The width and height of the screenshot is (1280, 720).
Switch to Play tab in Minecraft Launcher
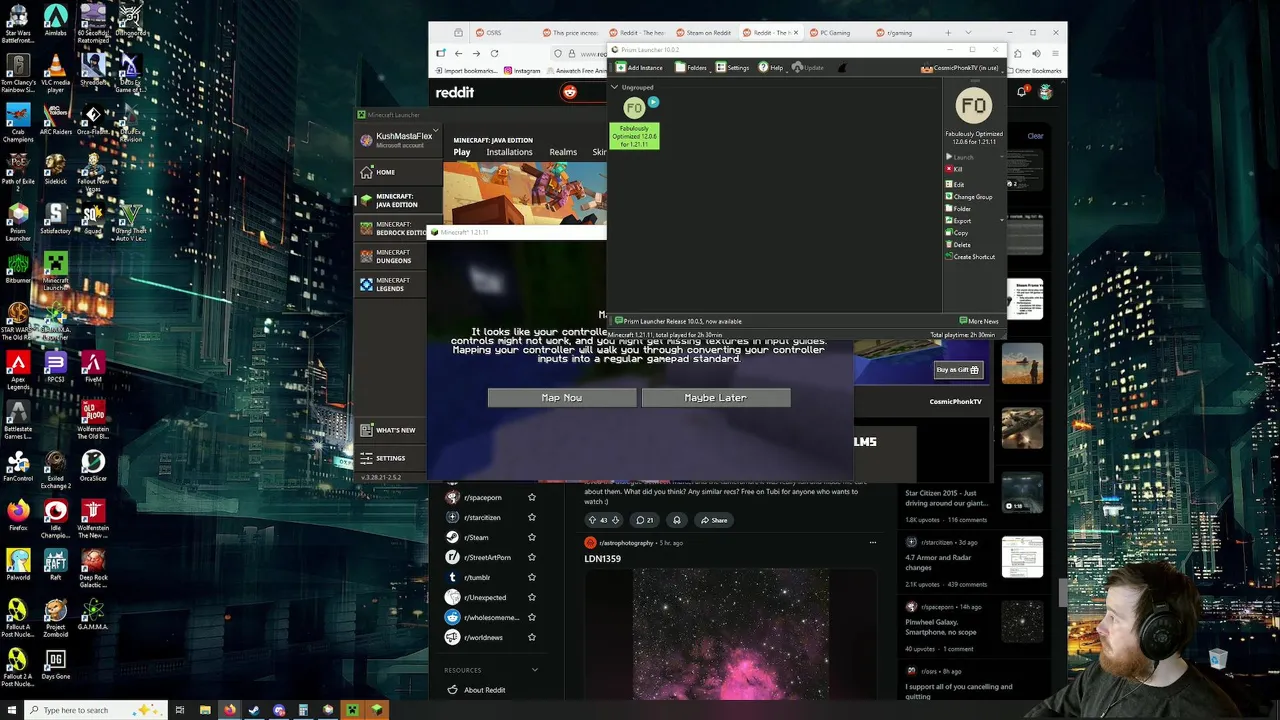pyautogui.click(x=462, y=152)
